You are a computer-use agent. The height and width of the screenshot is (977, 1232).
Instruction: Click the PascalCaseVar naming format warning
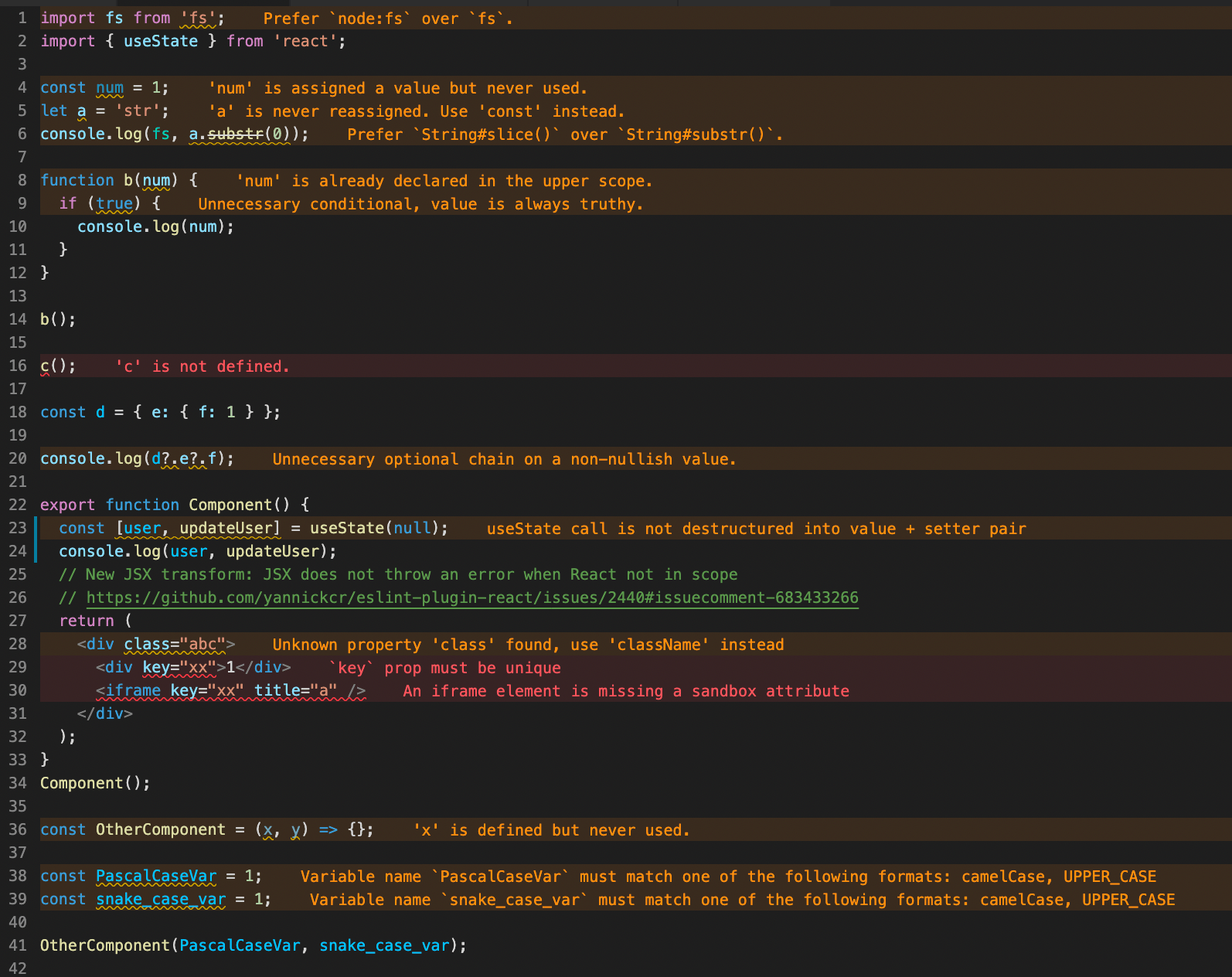728,877
